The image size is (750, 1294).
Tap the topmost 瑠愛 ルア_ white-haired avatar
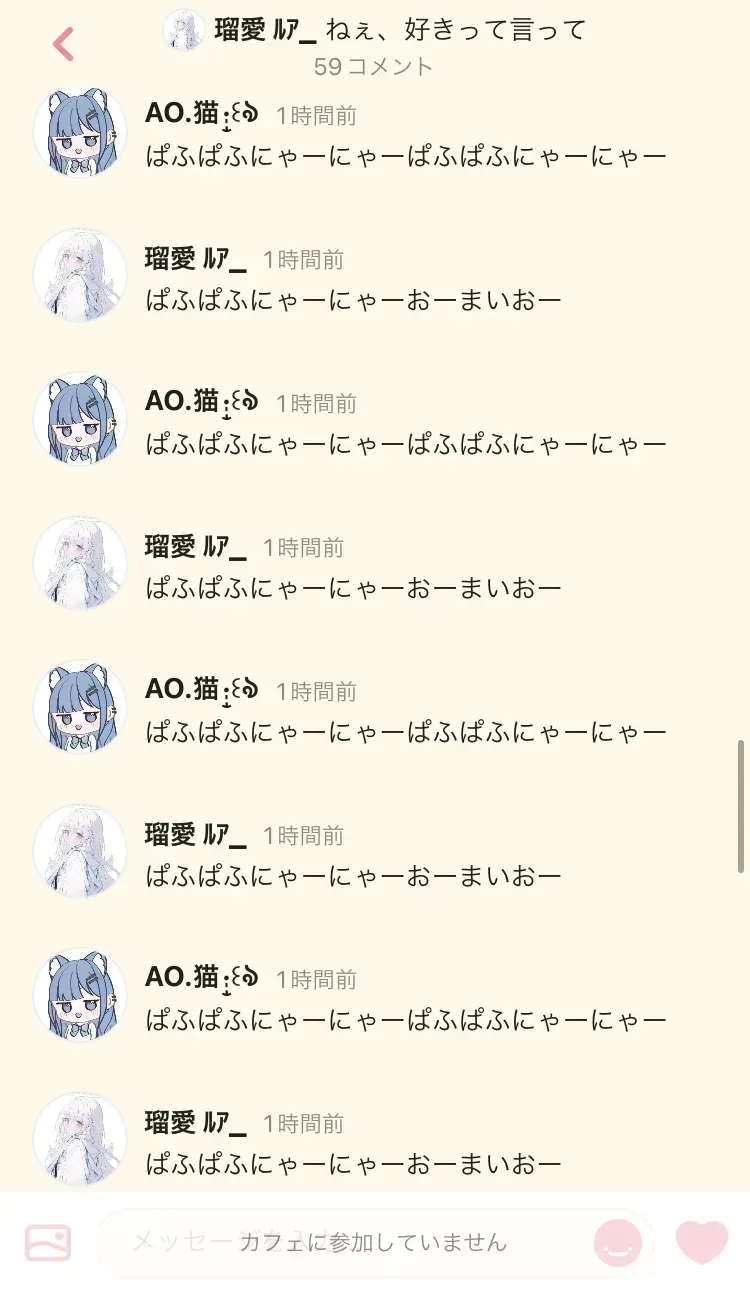click(80, 275)
